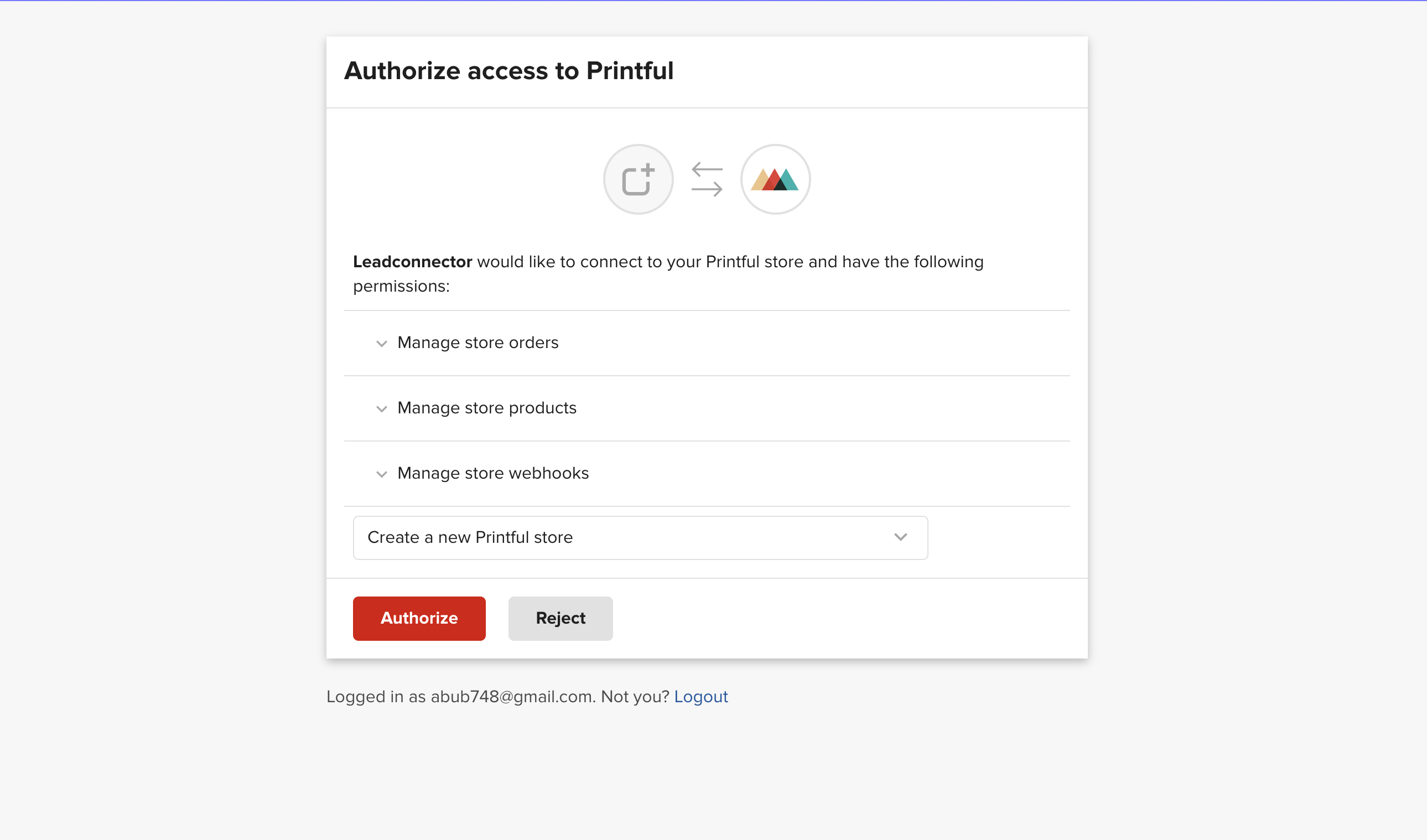This screenshot has width=1427, height=840.
Task: Click the plus sign on the app icon
Action: point(648,169)
